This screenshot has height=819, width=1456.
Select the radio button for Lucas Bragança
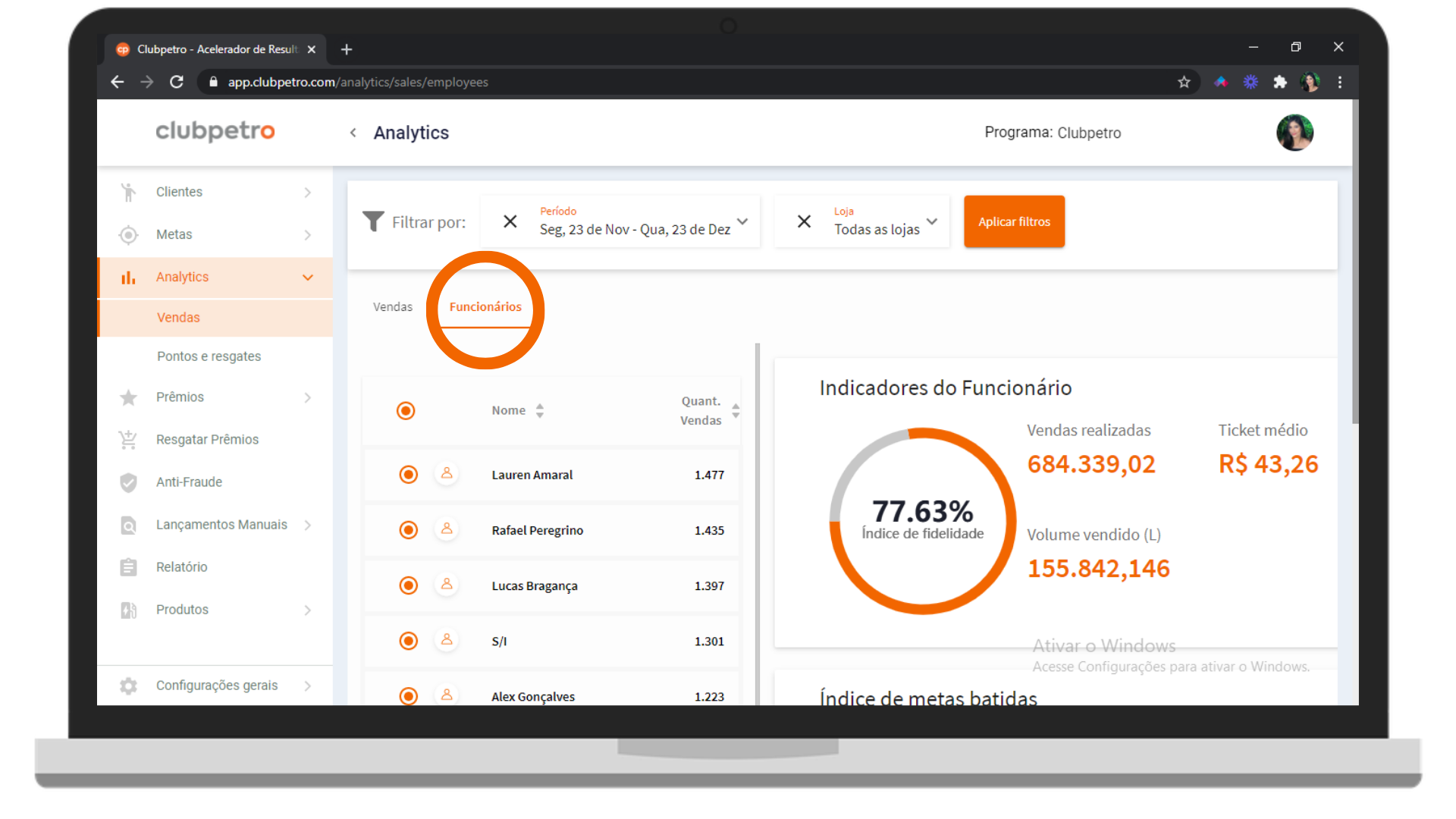tap(408, 585)
